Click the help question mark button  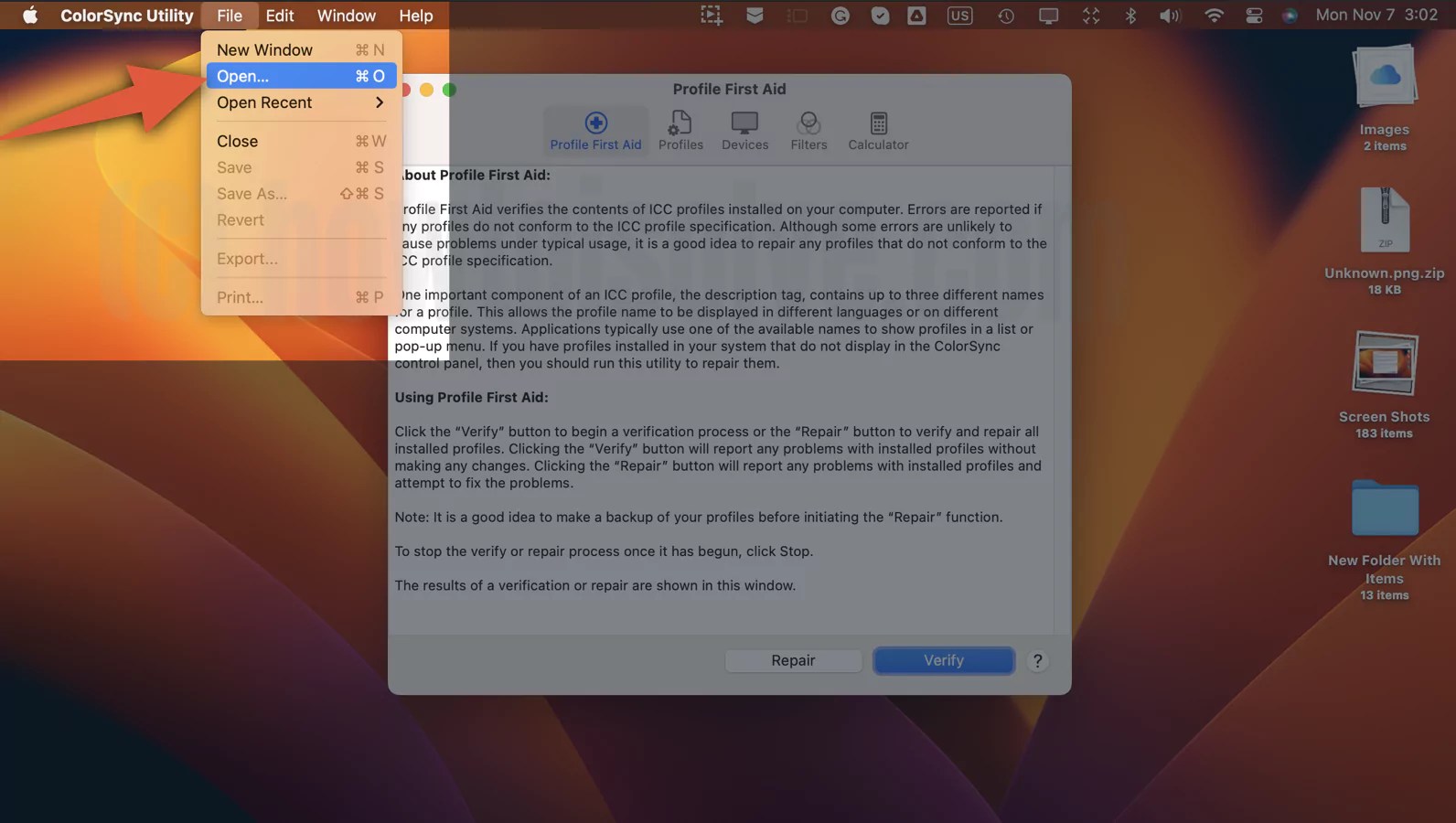click(x=1037, y=660)
